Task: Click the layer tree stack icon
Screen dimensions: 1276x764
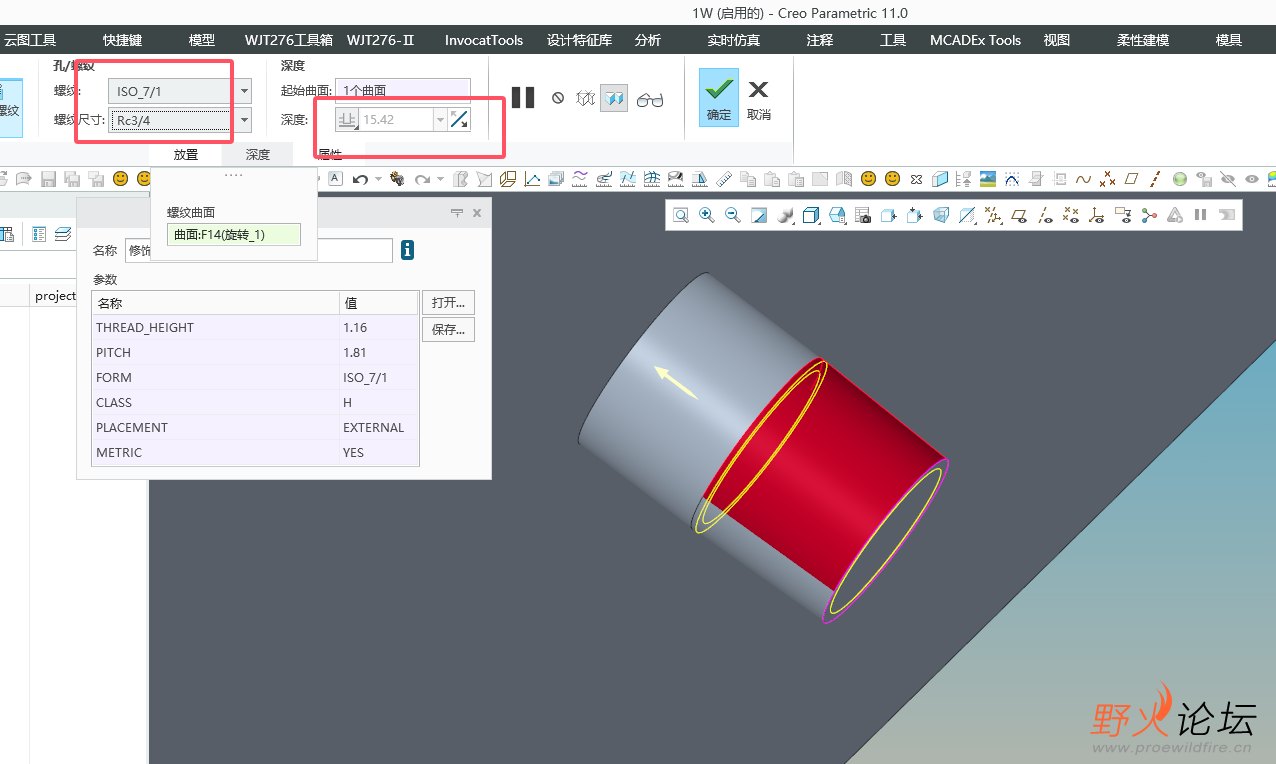Action: coord(63,234)
